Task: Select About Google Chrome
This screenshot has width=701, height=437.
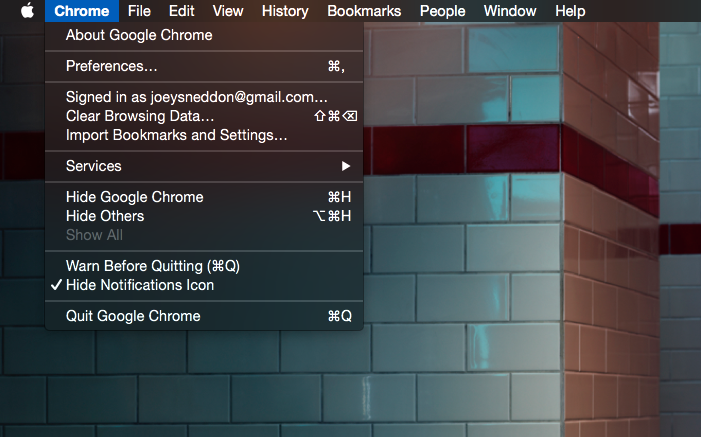Action: point(139,35)
